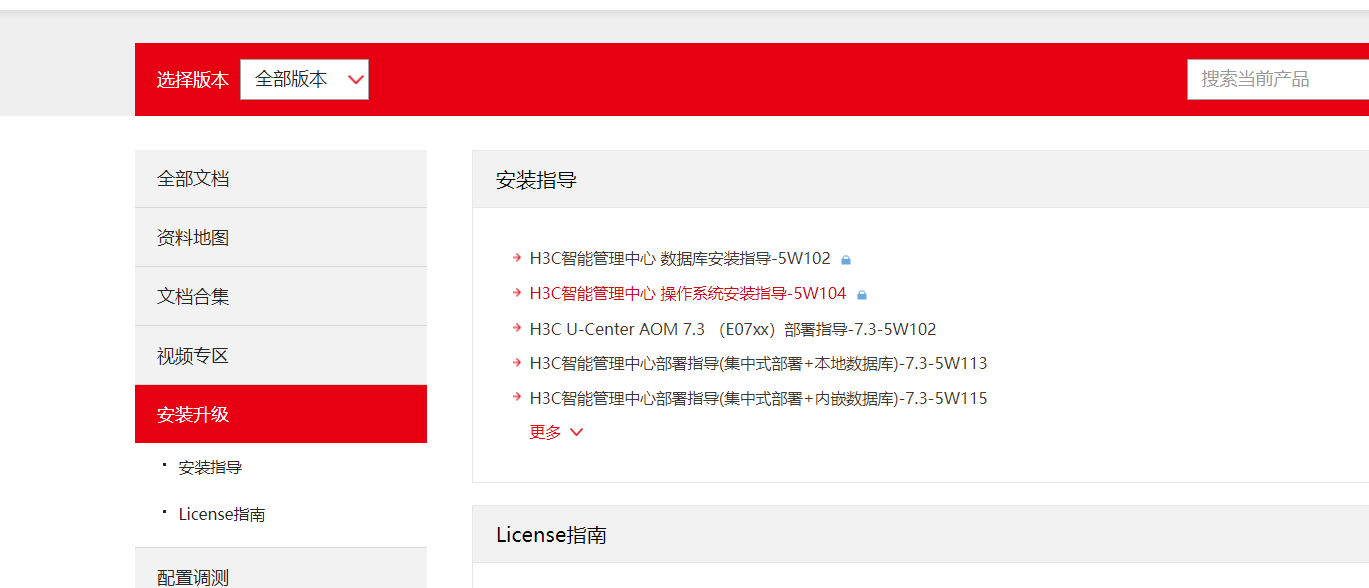The width and height of the screenshot is (1369, 588).
Task: Open H3C U-Center AOM 7.3 部署指导 link
Action: tap(733, 329)
